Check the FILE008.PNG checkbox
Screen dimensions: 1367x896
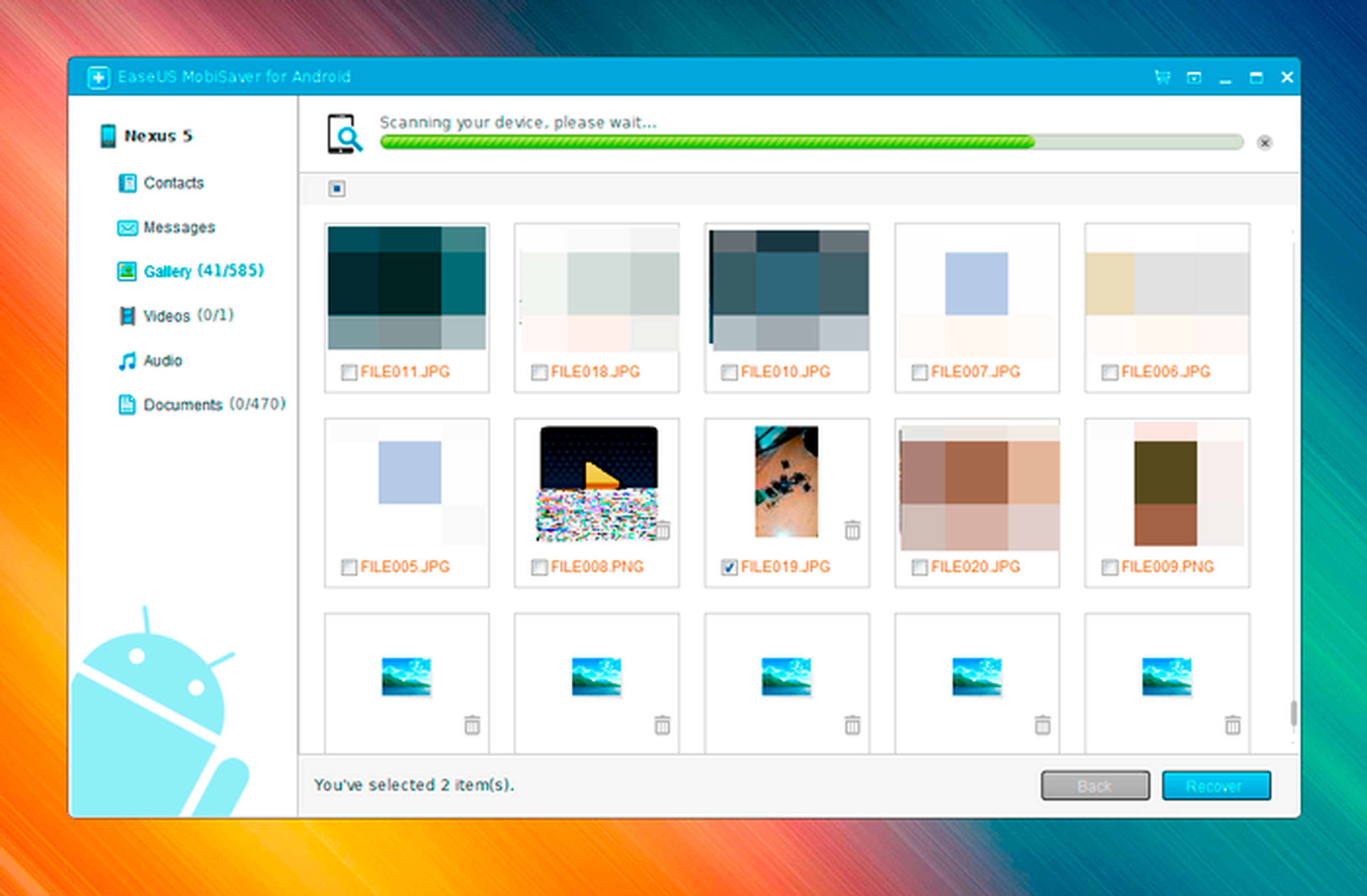(x=539, y=568)
